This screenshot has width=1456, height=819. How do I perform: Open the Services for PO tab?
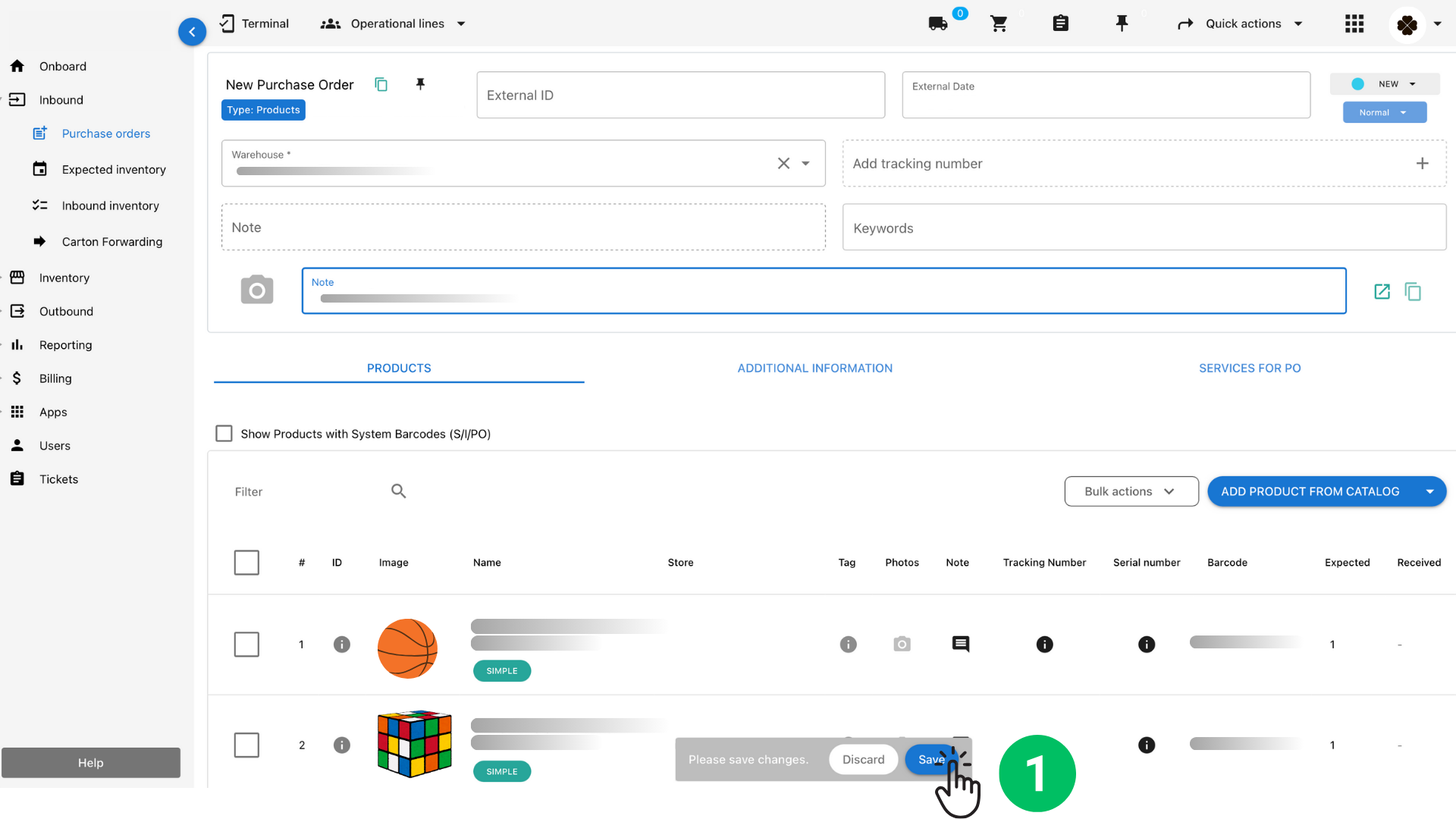[x=1249, y=368]
